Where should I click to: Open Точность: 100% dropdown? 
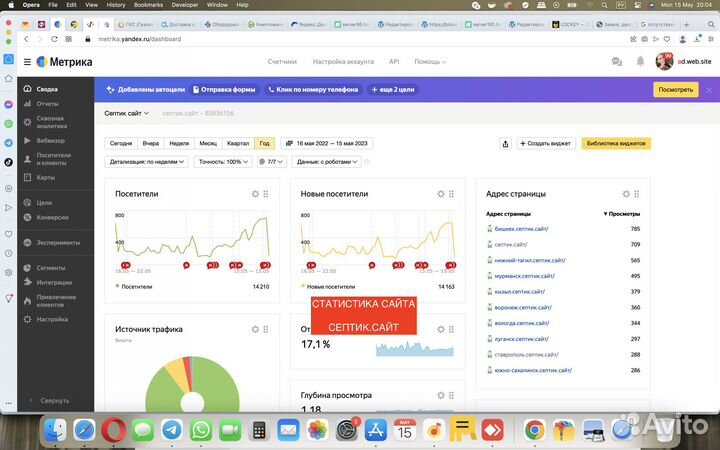(223, 162)
